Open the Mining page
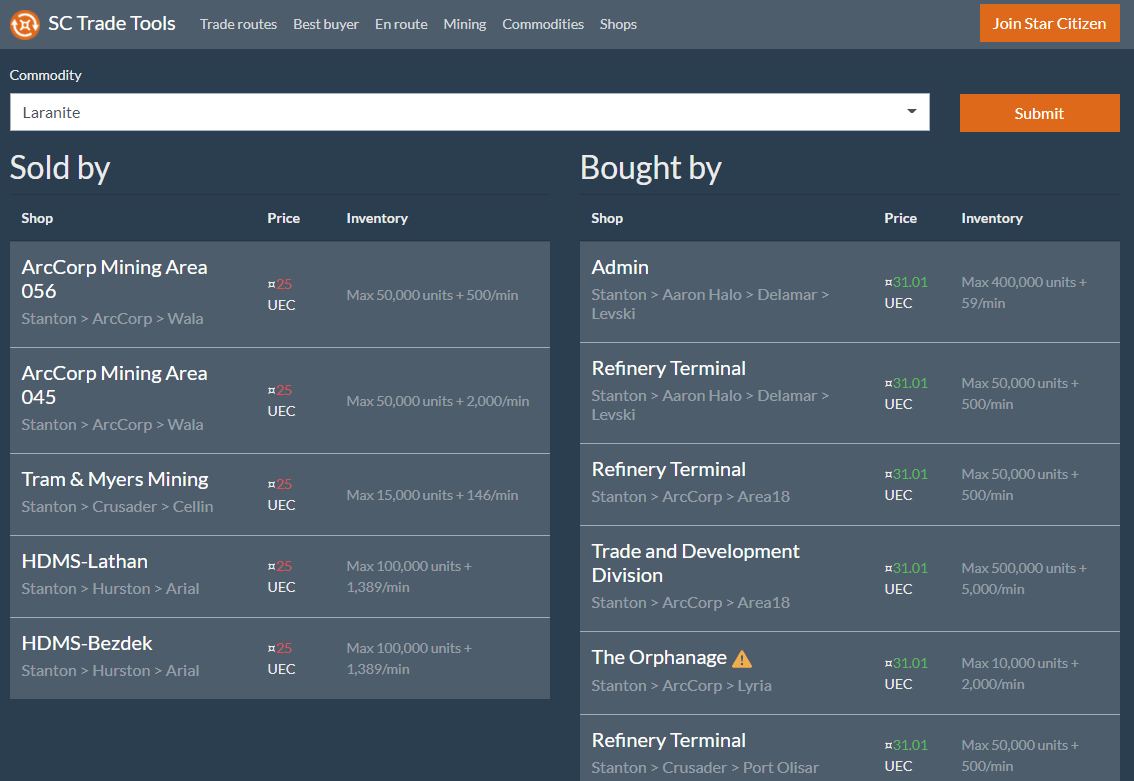The width and height of the screenshot is (1134, 781). click(464, 24)
